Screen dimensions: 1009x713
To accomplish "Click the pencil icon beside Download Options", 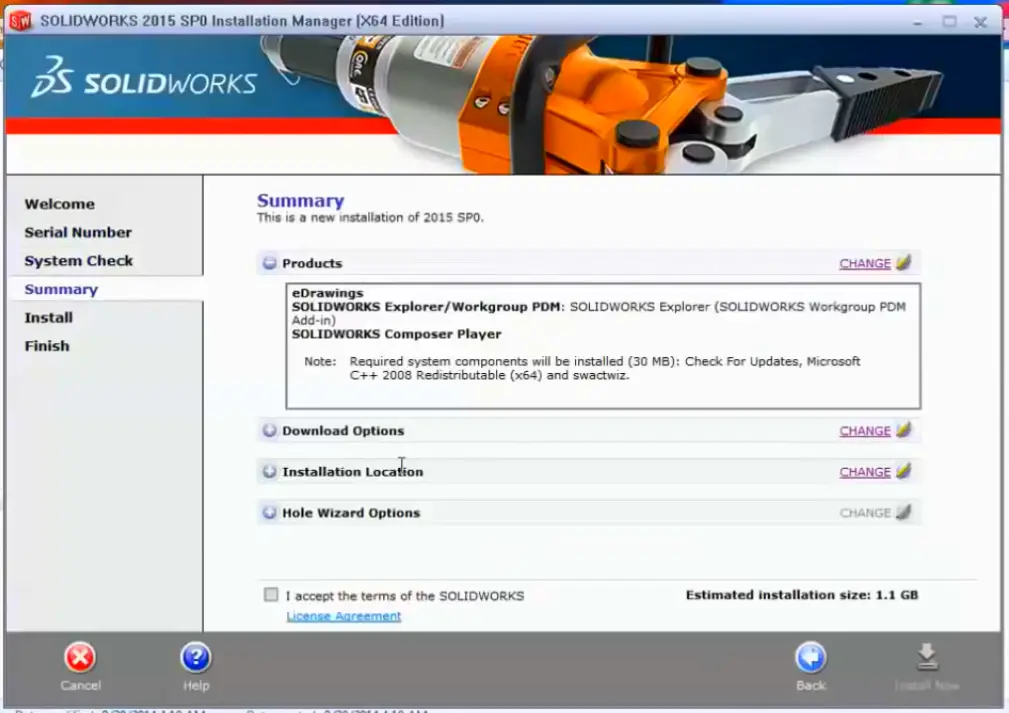I will tap(902, 430).
